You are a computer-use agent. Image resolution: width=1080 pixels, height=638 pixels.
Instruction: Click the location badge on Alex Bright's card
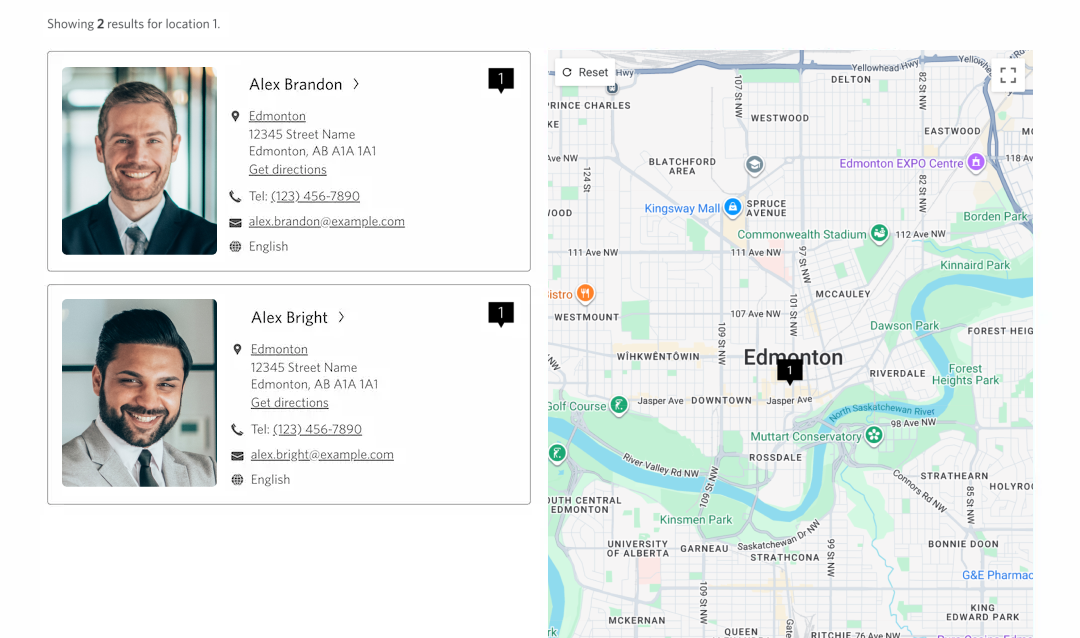501,313
